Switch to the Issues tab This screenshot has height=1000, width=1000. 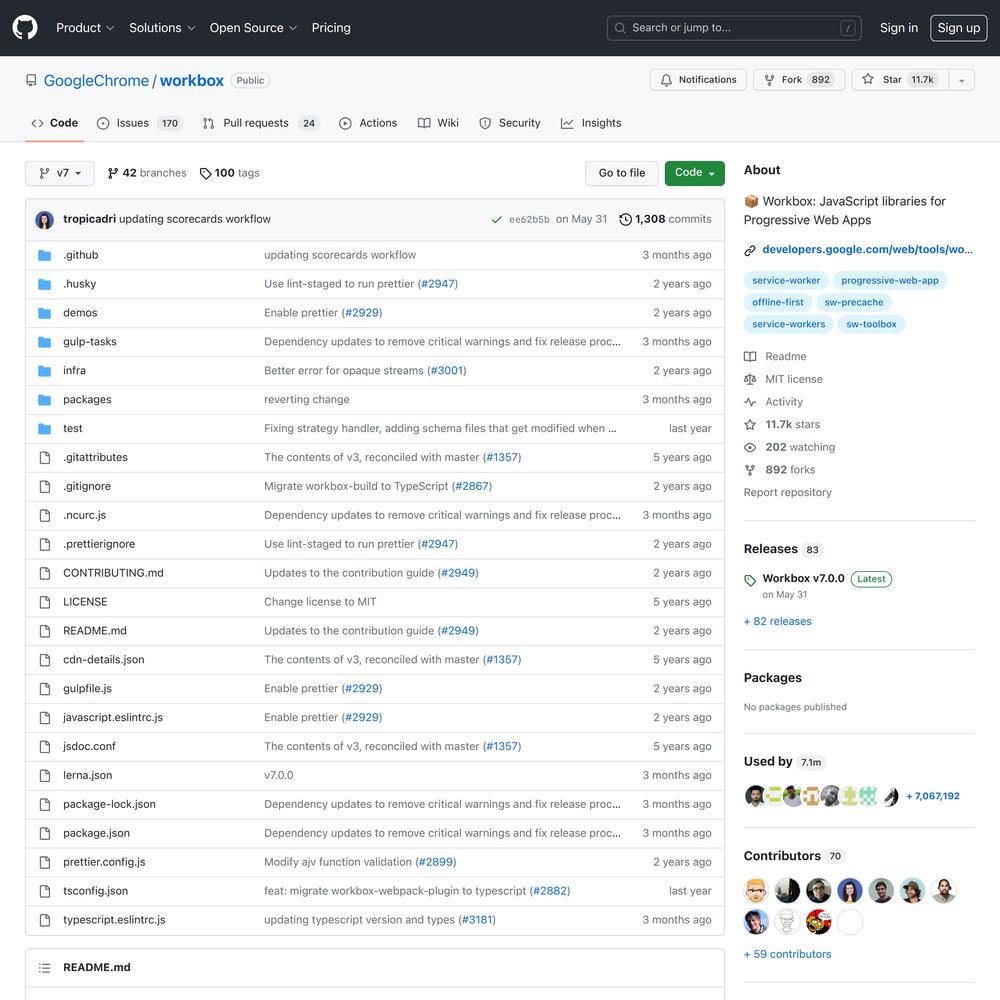(x=140, y=123)
